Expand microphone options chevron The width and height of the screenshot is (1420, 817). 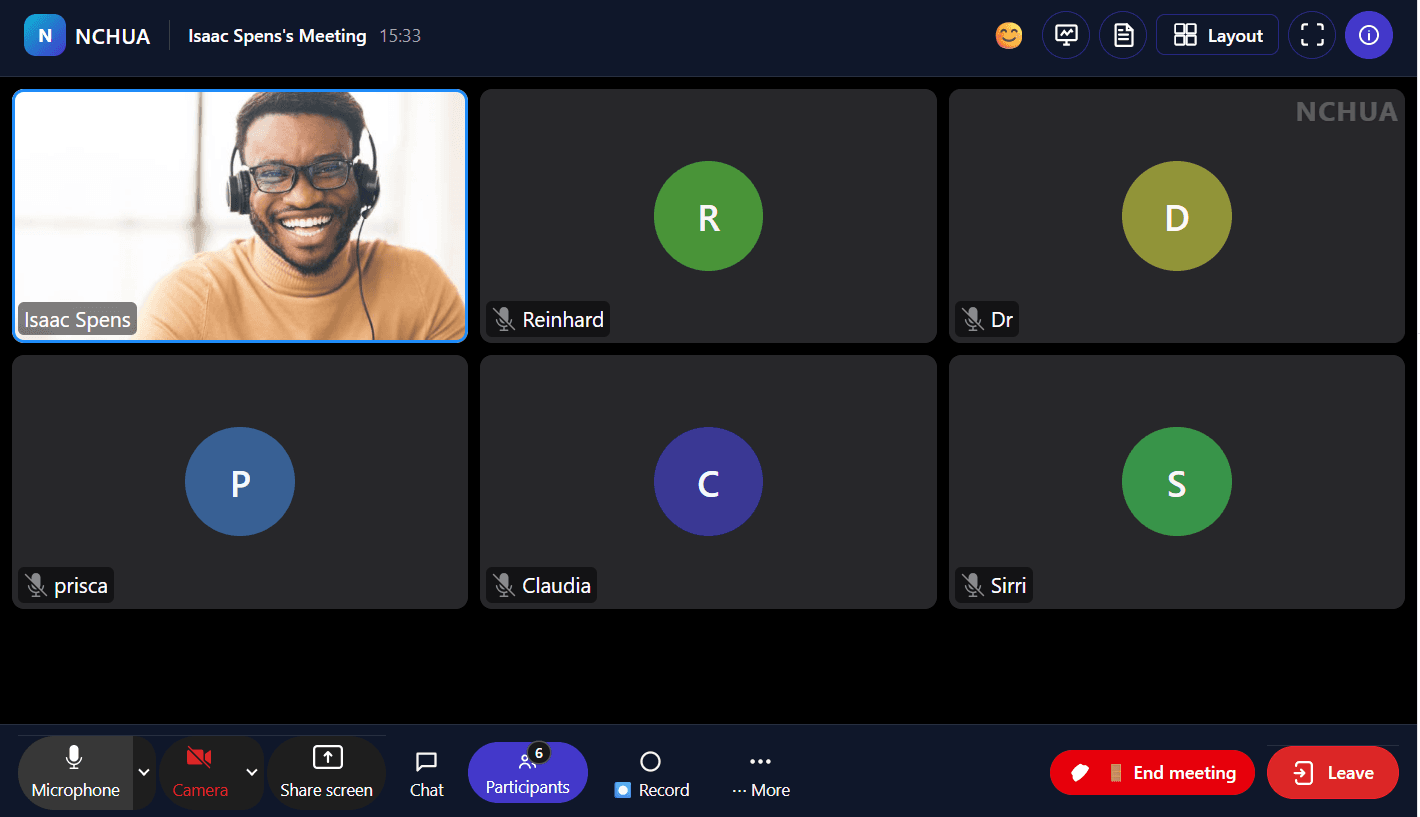pyautogui.click(x=144, y=773)
